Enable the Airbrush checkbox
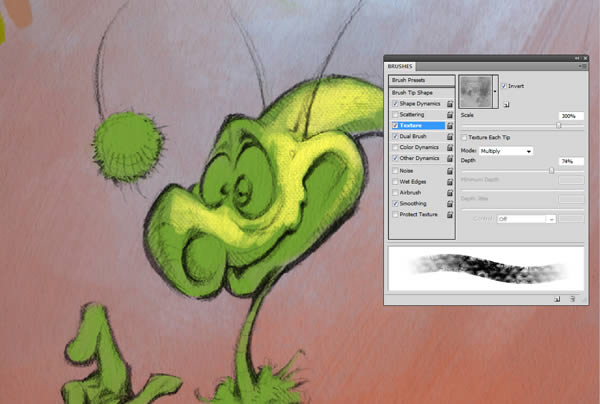600x404 pixels. (x=395, y=192)
